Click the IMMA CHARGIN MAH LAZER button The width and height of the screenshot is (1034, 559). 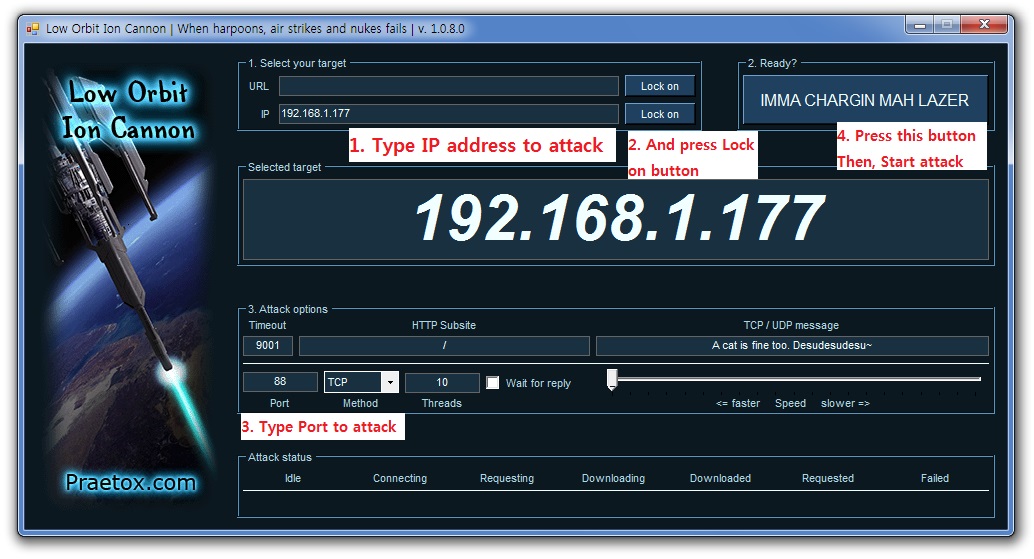(864, 100)
